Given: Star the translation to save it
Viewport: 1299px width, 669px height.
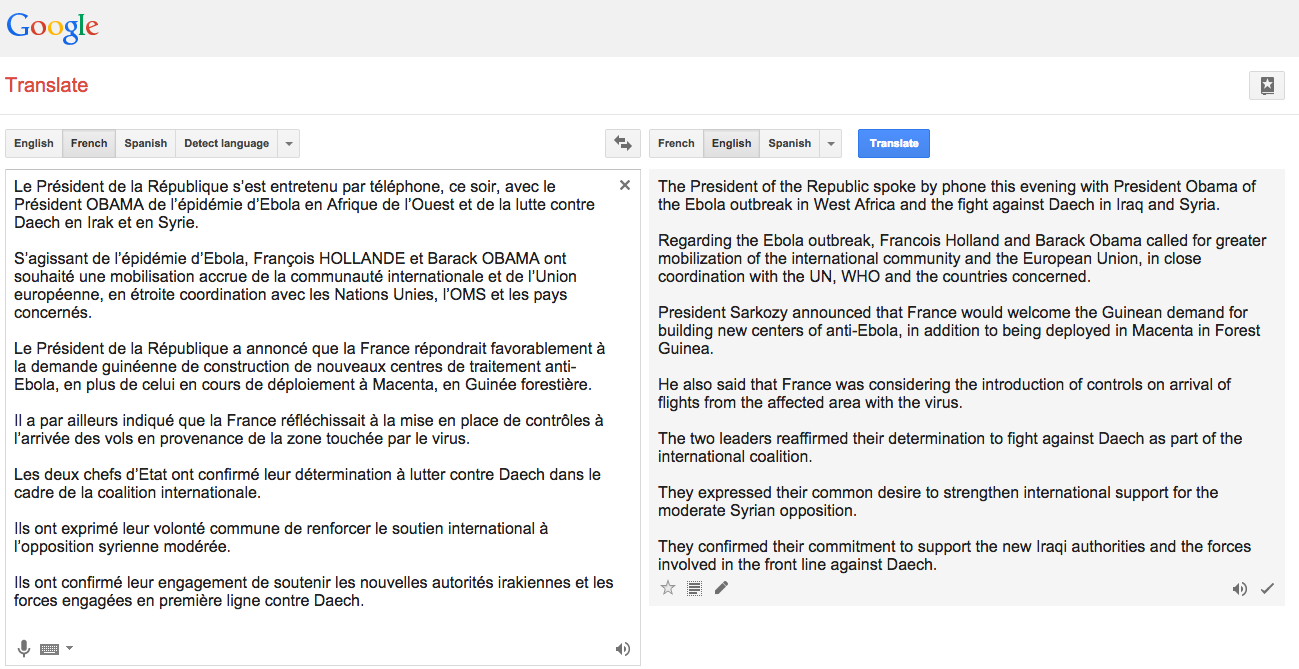Looking at the screenshot, I should (x=668, y=588).
